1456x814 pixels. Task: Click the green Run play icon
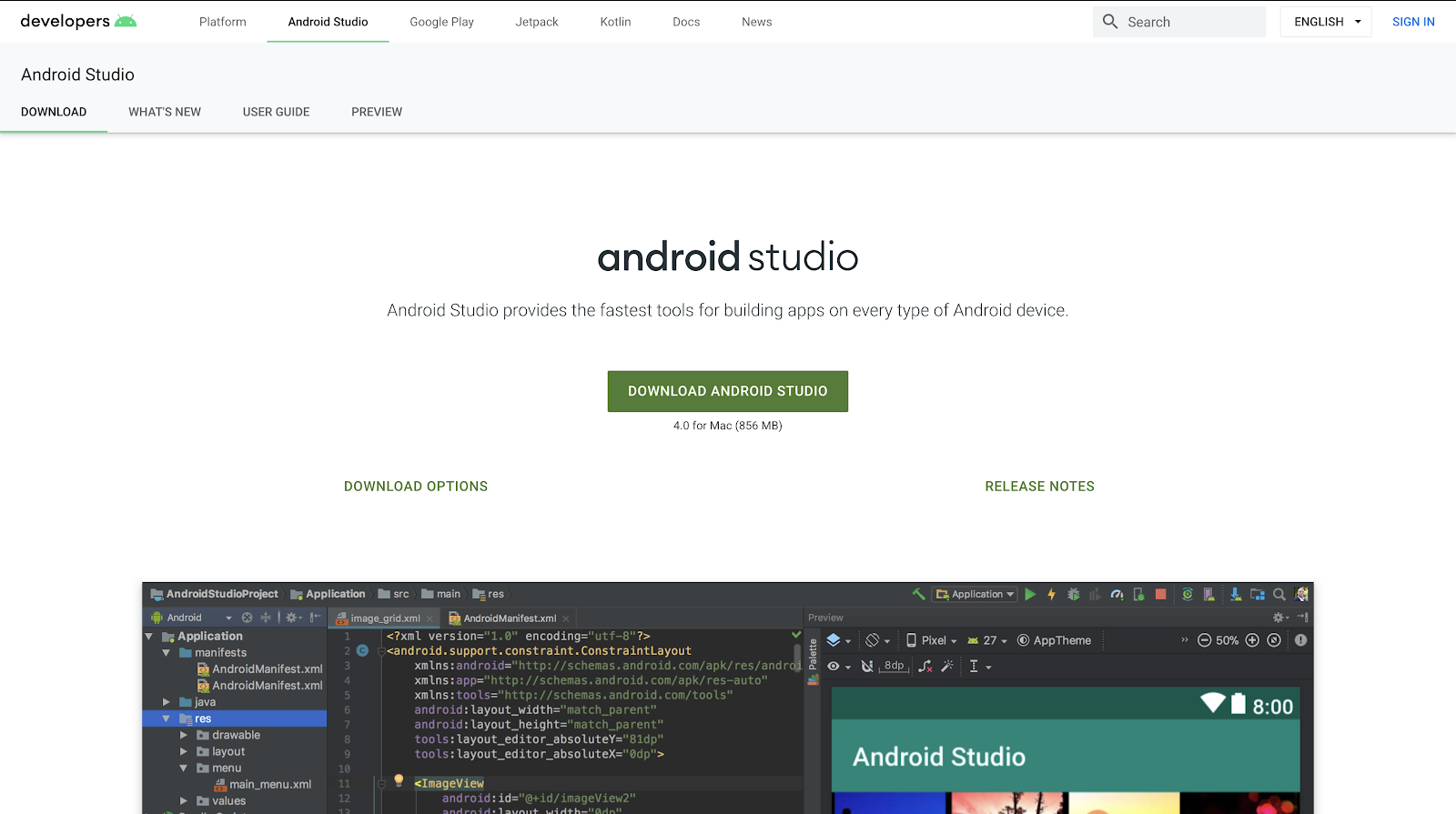(x=1030, y=594)
